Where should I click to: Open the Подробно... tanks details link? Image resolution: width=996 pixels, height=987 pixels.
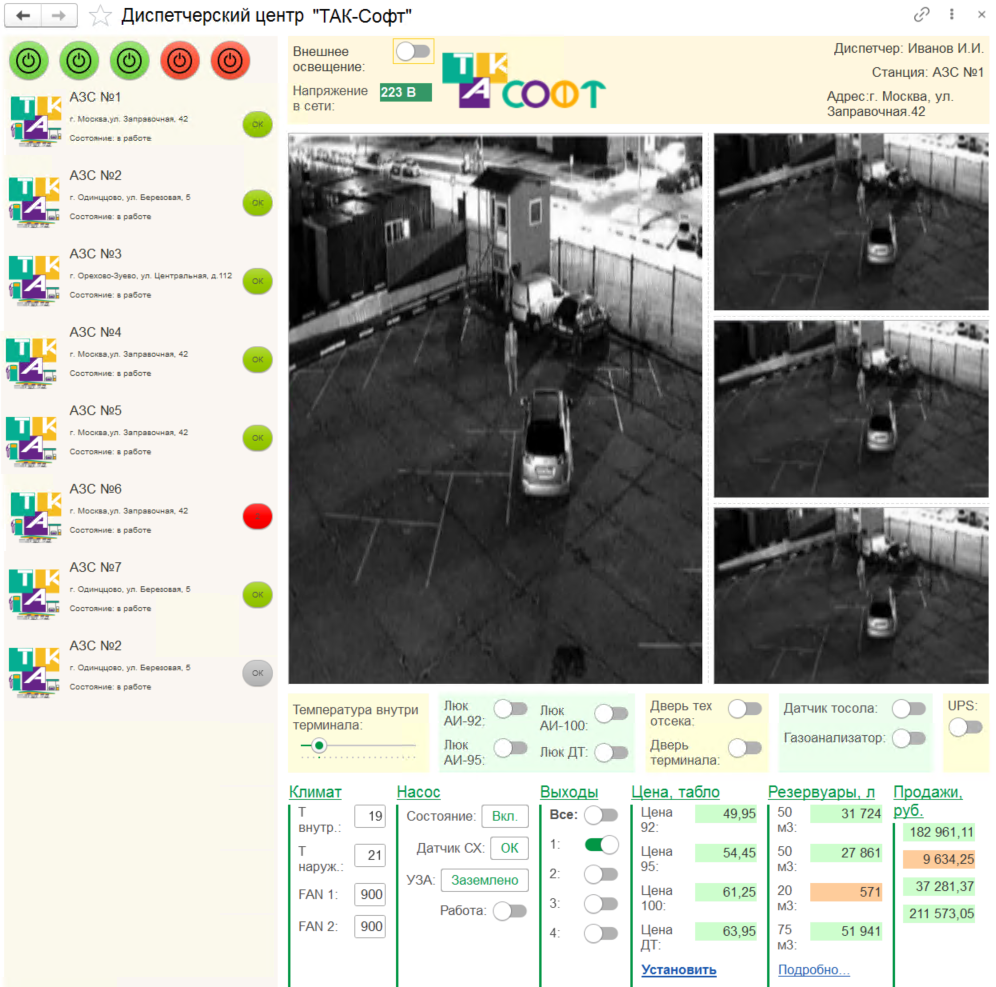click(814, 970)
